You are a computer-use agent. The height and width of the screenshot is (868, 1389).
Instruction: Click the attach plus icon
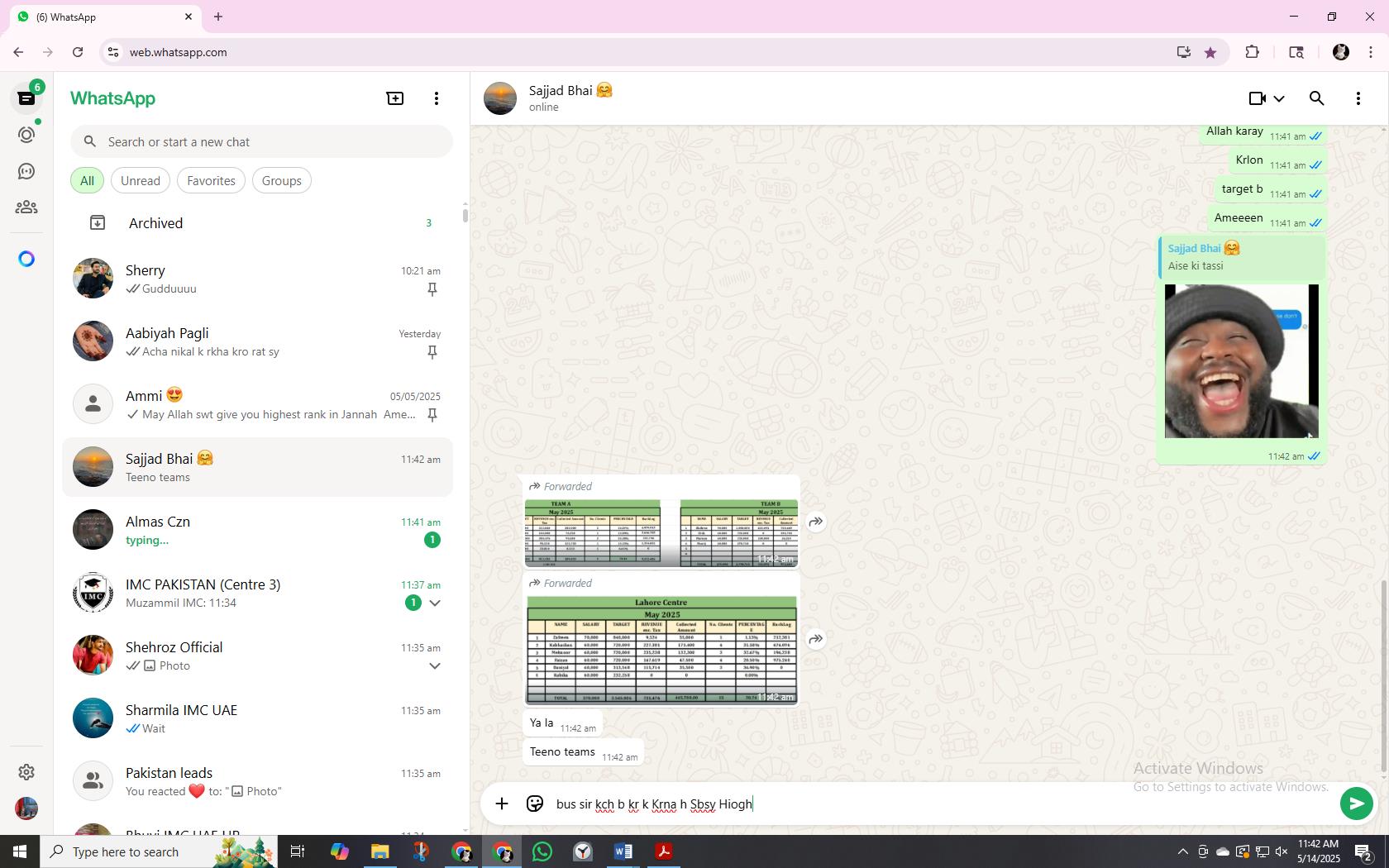502,804
